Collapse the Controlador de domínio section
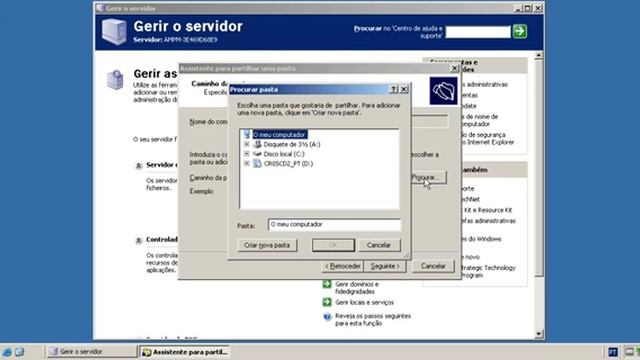 (139, 240)
